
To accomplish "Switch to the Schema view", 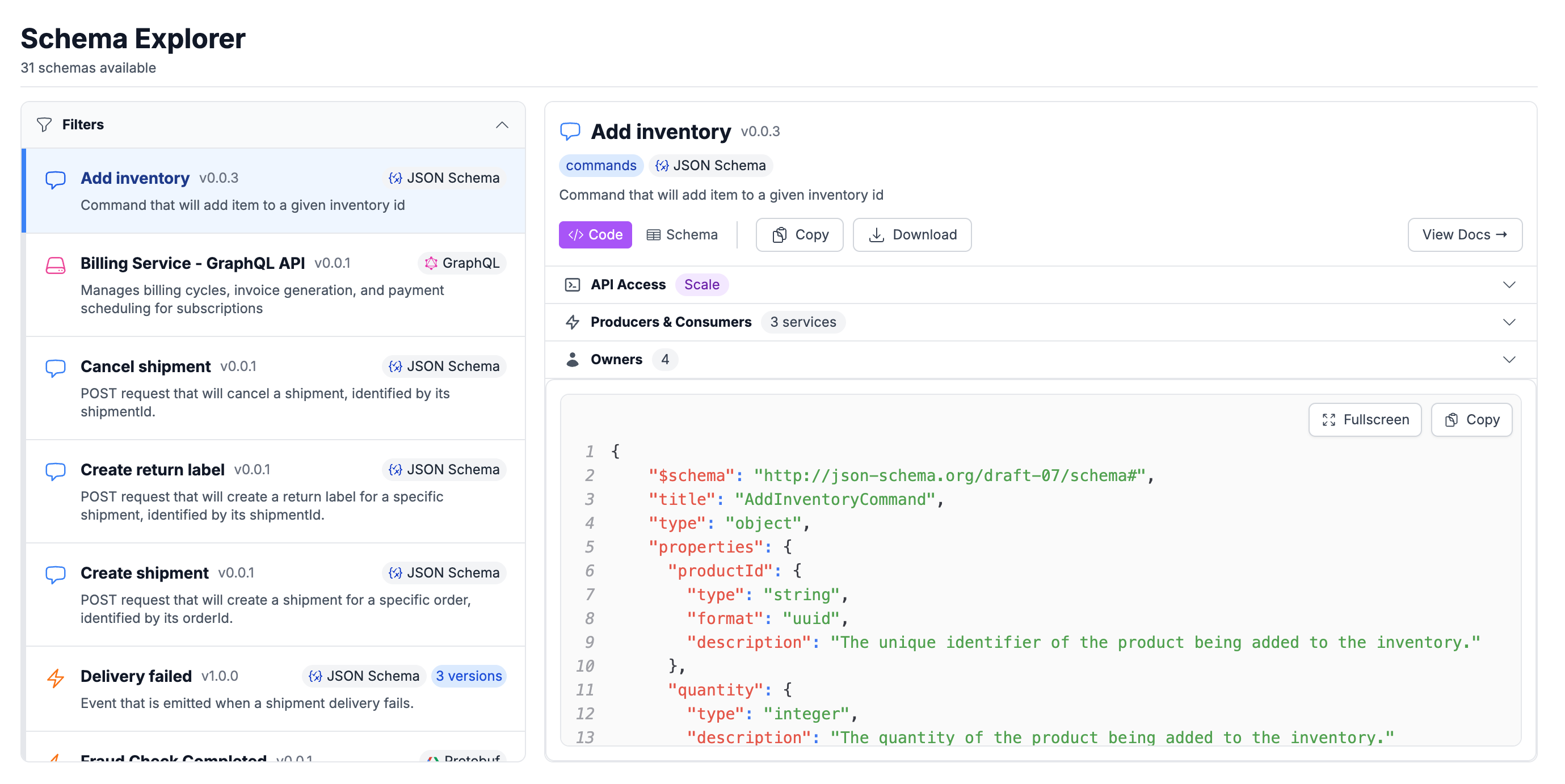I will coord(682,234).
